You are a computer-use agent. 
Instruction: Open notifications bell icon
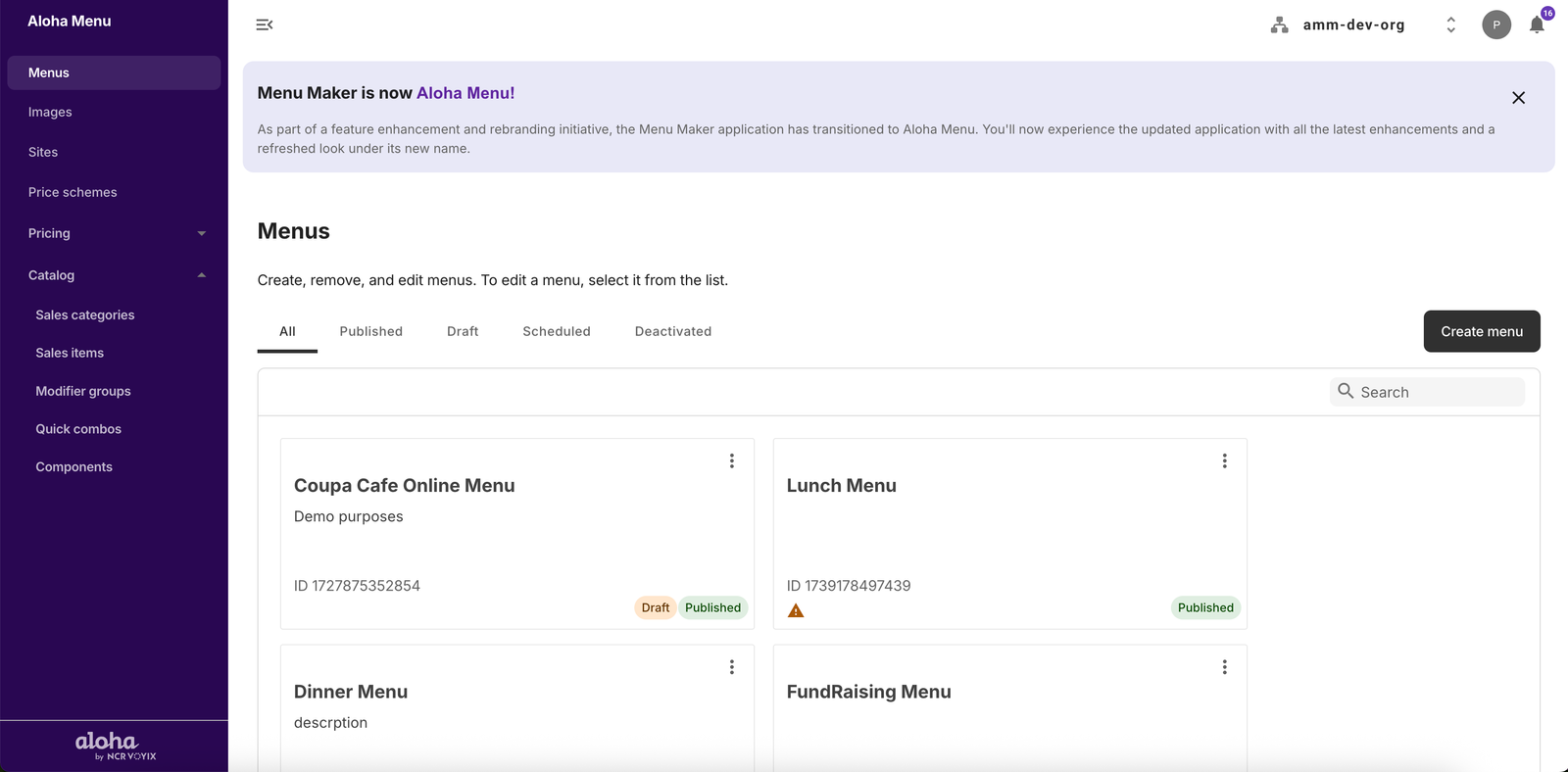point(1537,24)
